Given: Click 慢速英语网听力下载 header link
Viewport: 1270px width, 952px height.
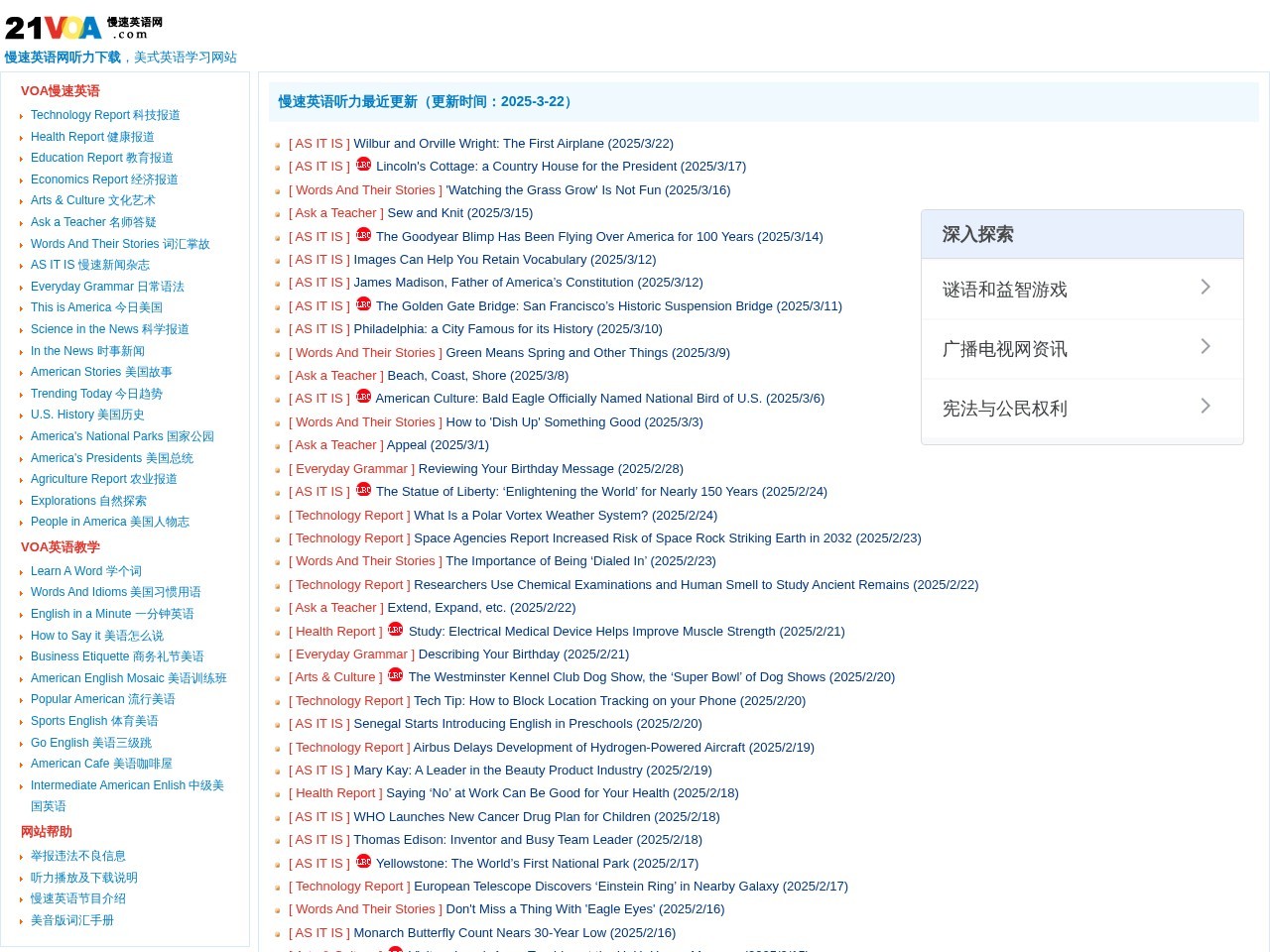Looking at the screenshot, I should [x=63, y=58].
